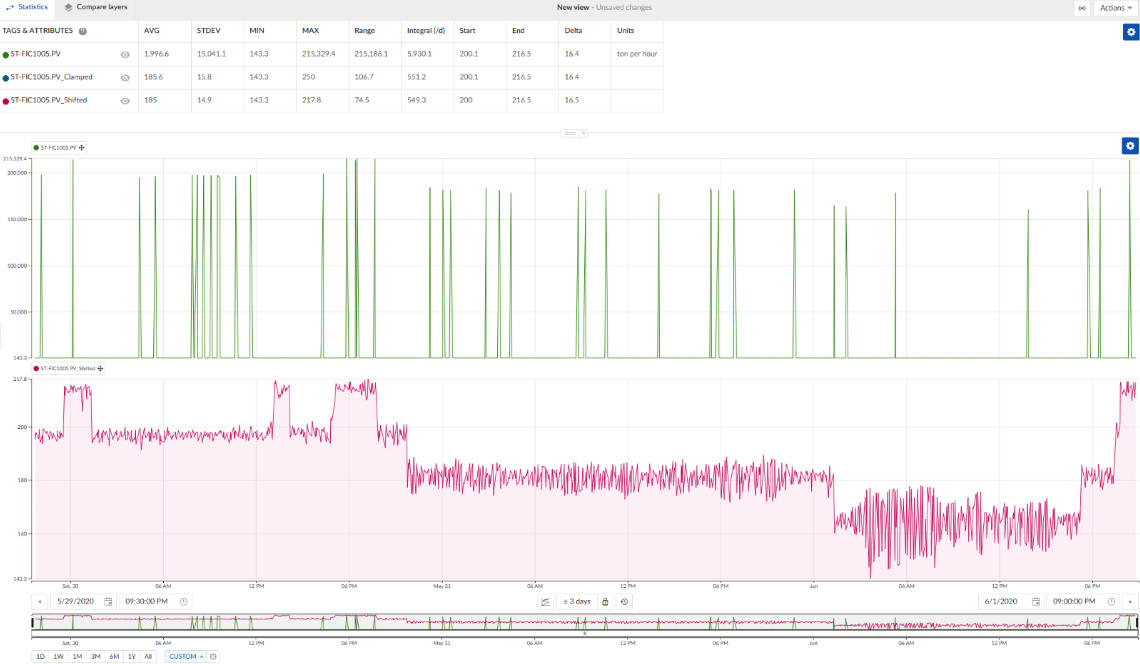
Task: Click the magenta color dot of ST-FIC1005.PV_Shifted
Action: coord(6,101)
